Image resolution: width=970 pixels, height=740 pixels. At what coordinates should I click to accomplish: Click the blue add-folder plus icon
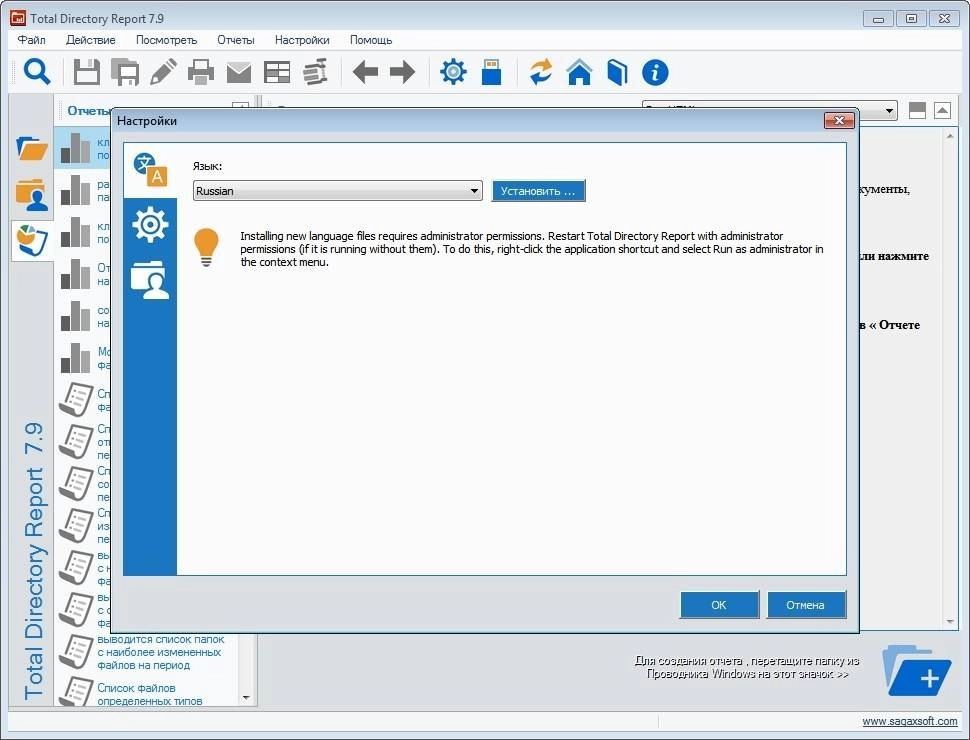(916, 671)
